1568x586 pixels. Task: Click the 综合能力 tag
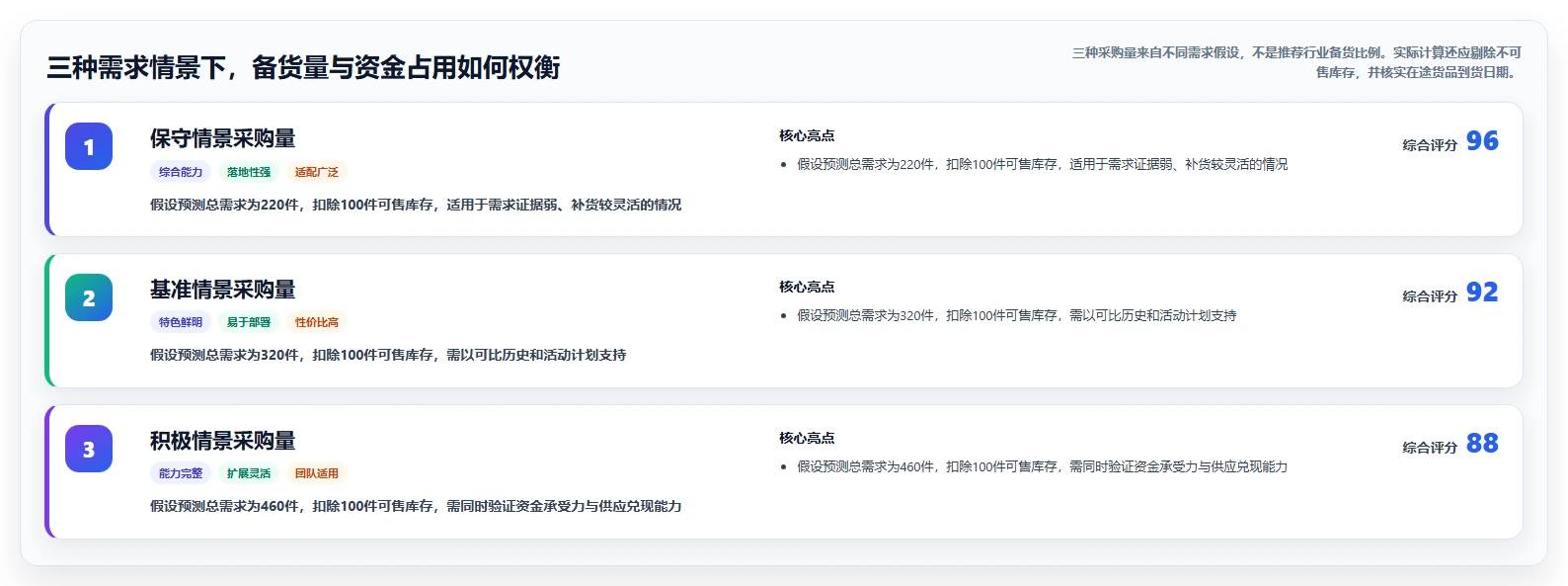coord(181,172)
